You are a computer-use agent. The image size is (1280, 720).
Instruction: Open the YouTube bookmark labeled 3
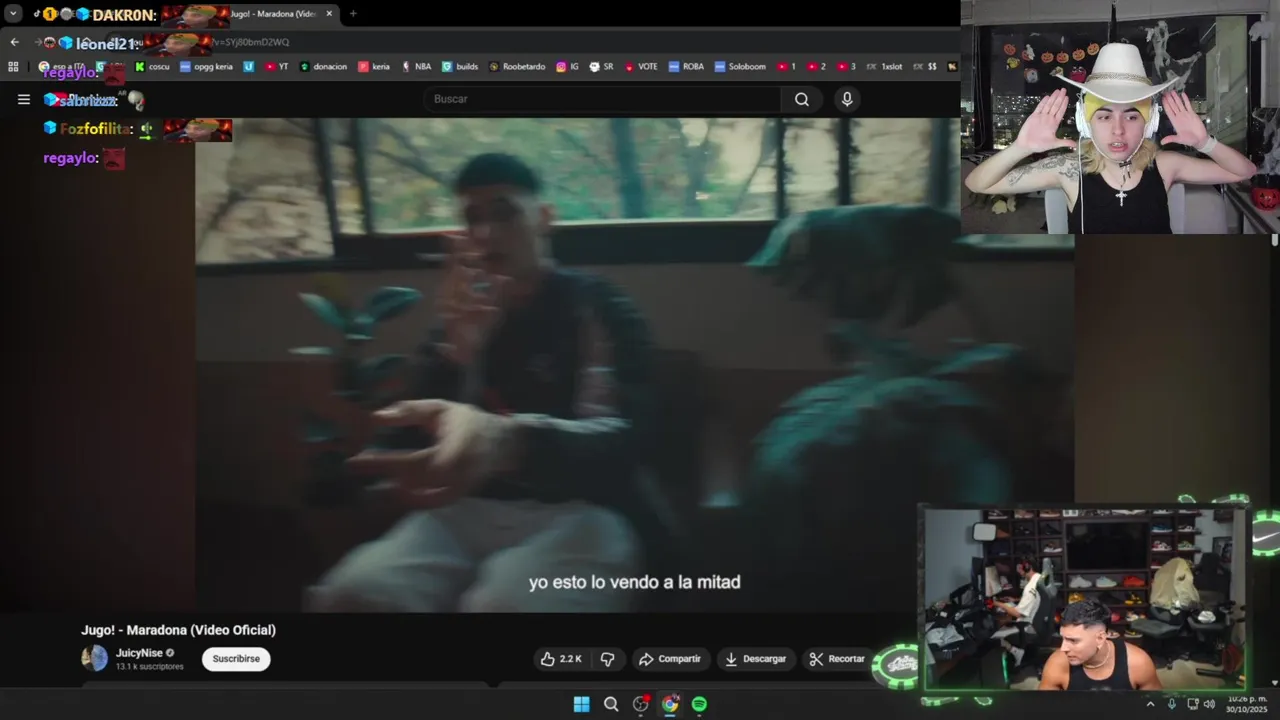846,67
